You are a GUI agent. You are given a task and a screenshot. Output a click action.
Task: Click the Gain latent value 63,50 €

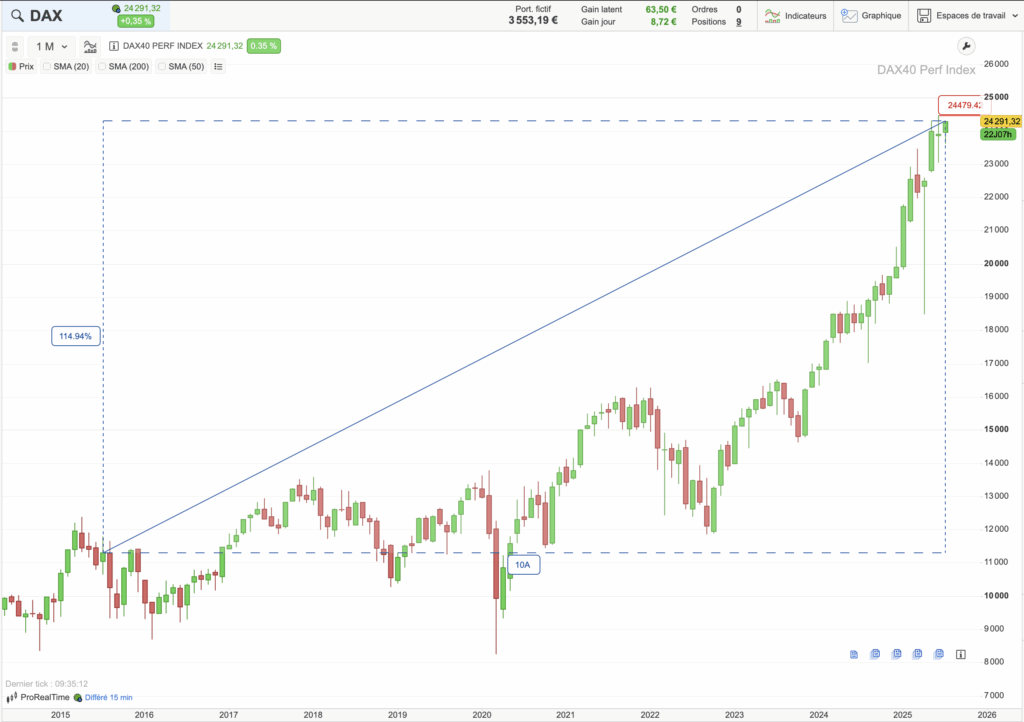pyautogui.click(x=661, y=9)
